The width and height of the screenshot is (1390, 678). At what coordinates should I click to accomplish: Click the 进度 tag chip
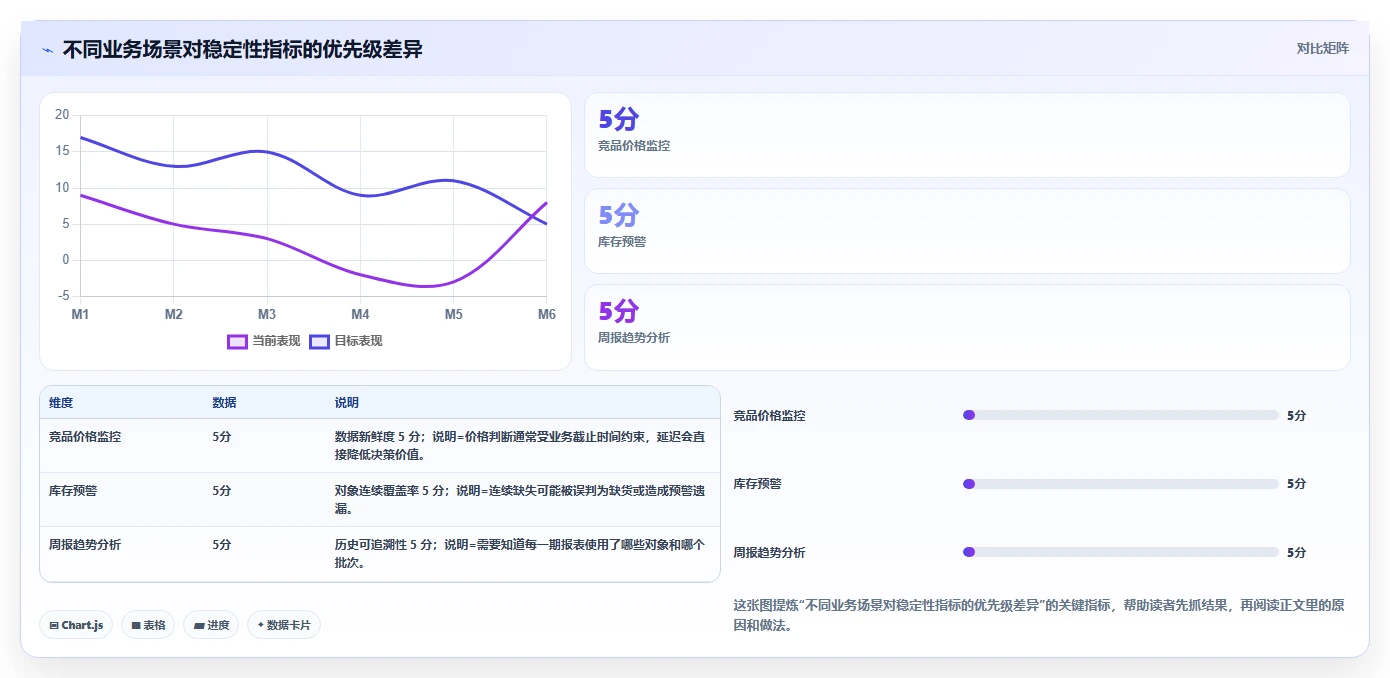[211, 625]
